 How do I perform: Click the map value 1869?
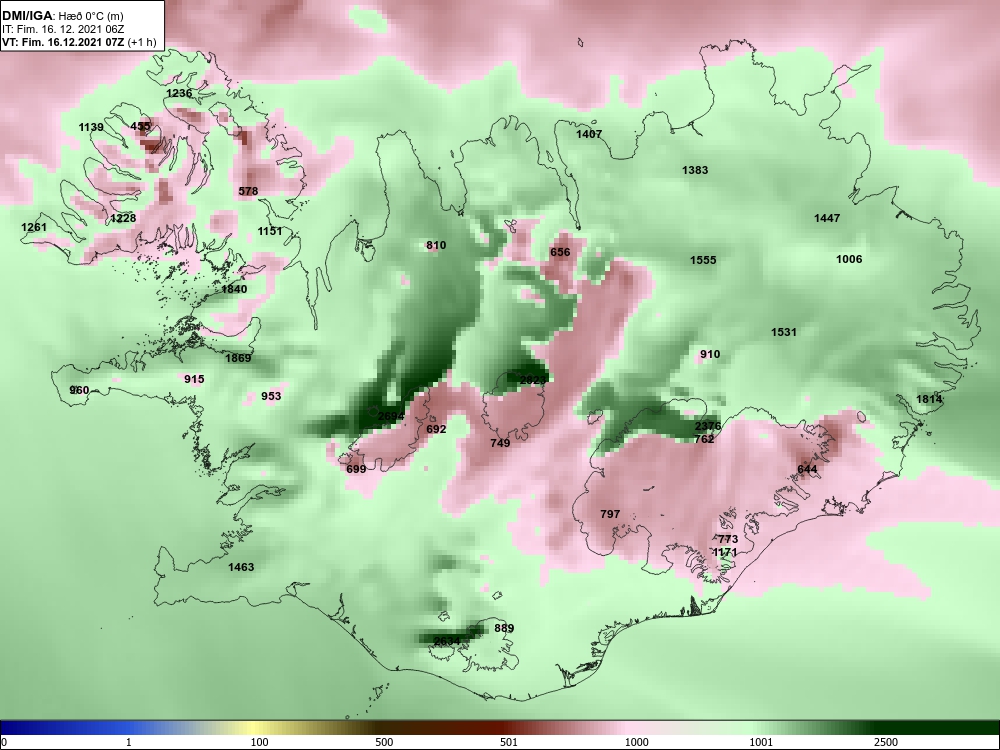238,358
